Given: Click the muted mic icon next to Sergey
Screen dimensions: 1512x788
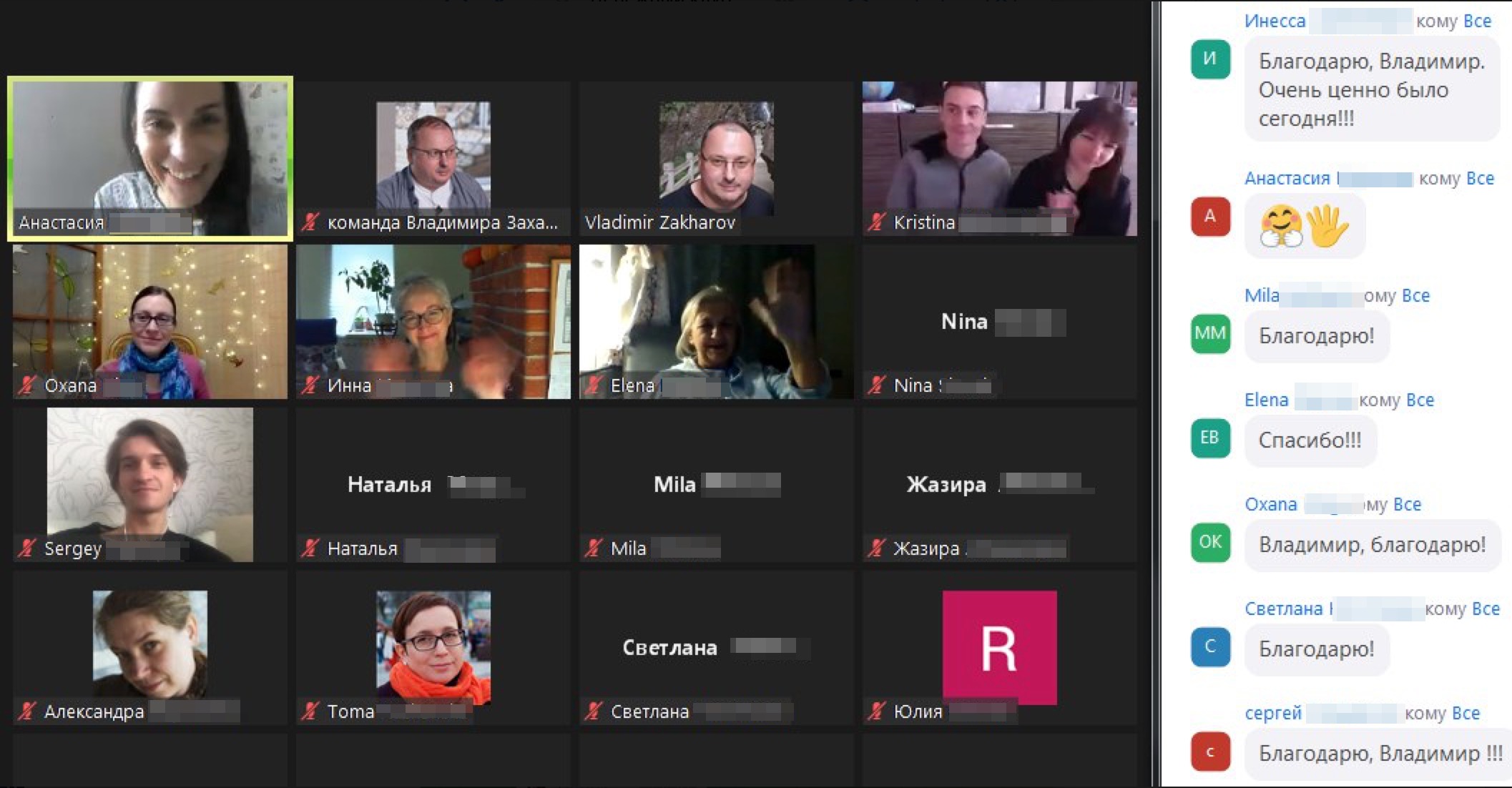Looking at the screenshot, I should [26, 548].
